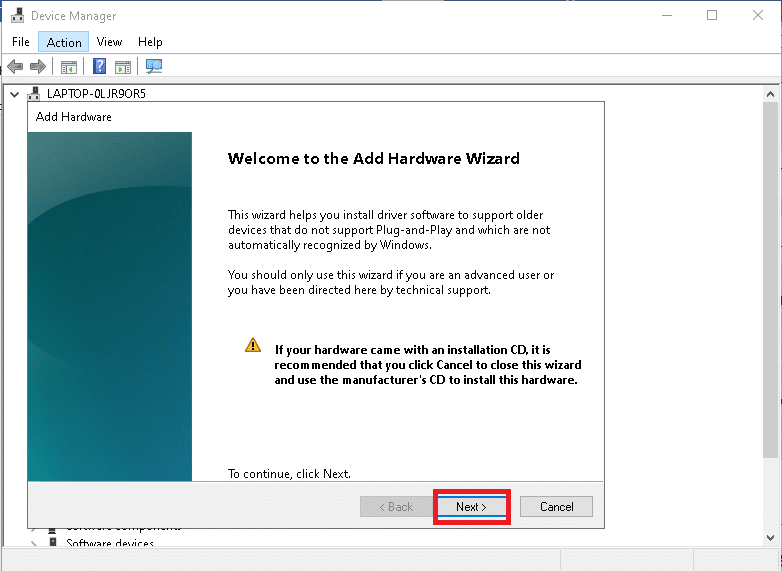Screen dimensions: 782x571
Task: Click the Device Manager title bar icon
Action: pos(17,15)
